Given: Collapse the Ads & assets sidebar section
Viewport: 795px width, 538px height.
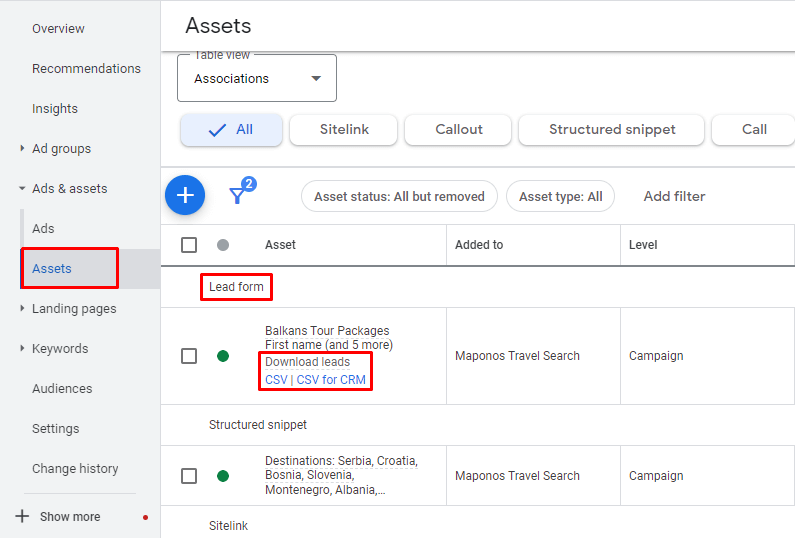Looking at the screenshot, I should [x=22, y=188].
